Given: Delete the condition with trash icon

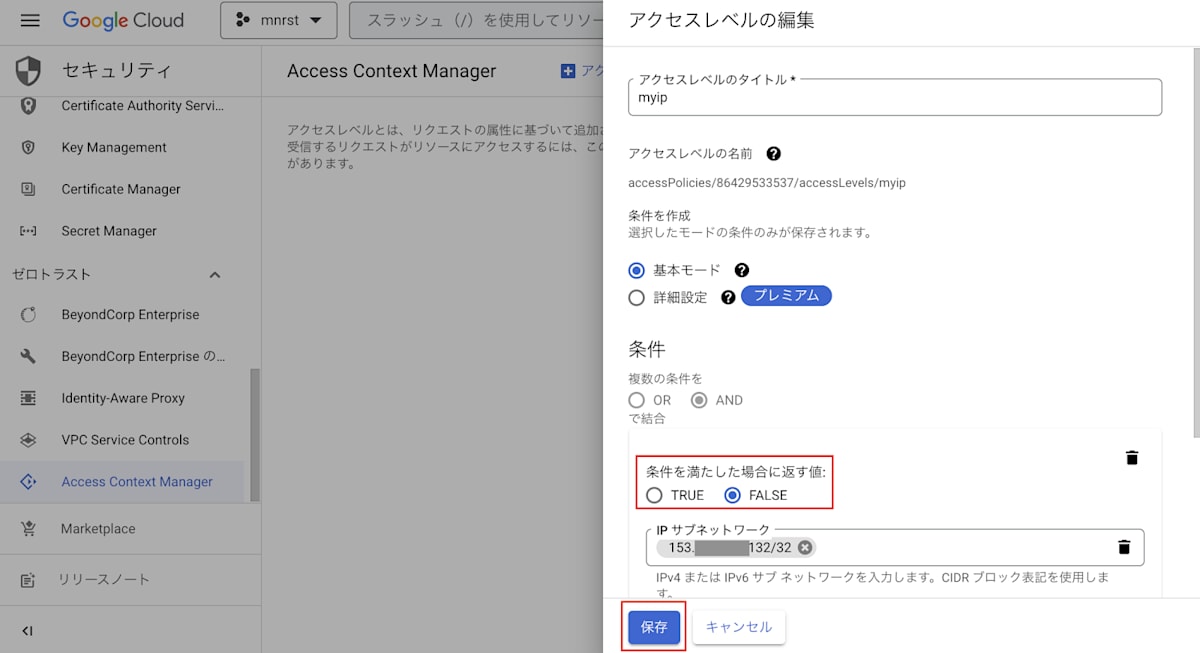Looking at the screenshot, I should coord(1132,458).
